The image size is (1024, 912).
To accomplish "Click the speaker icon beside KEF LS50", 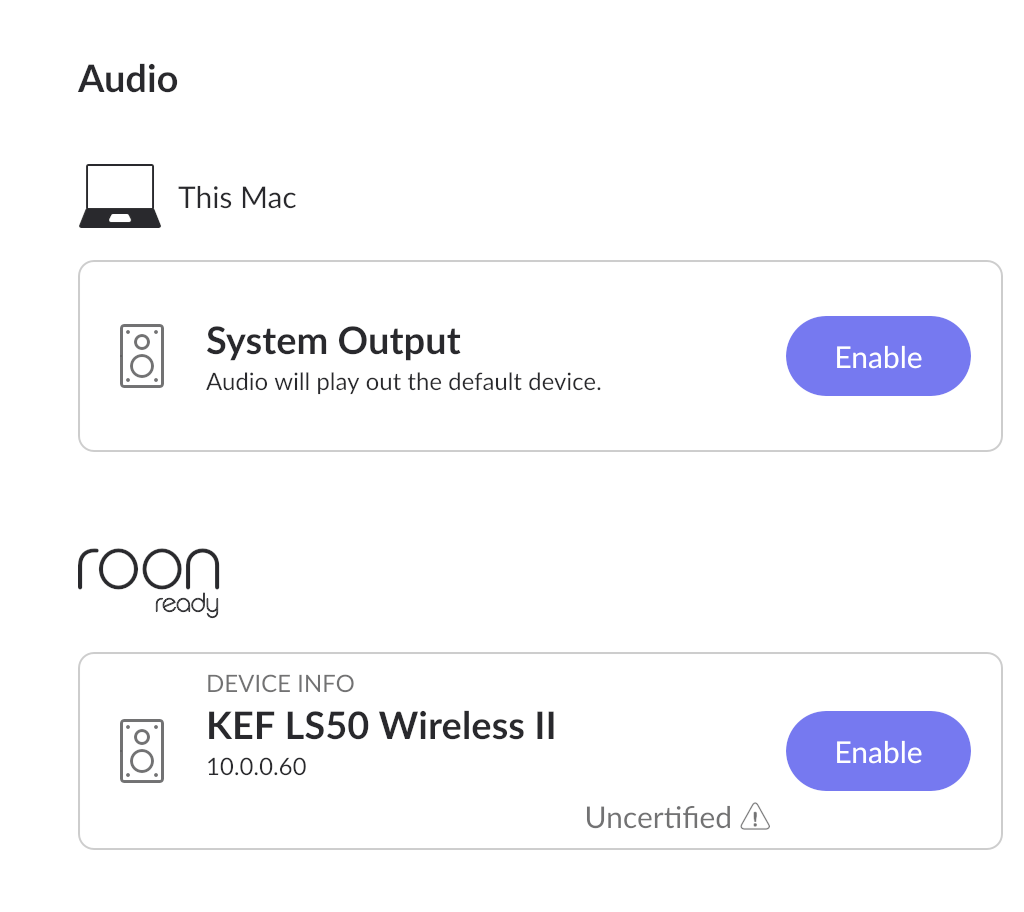I will point(142,751).
